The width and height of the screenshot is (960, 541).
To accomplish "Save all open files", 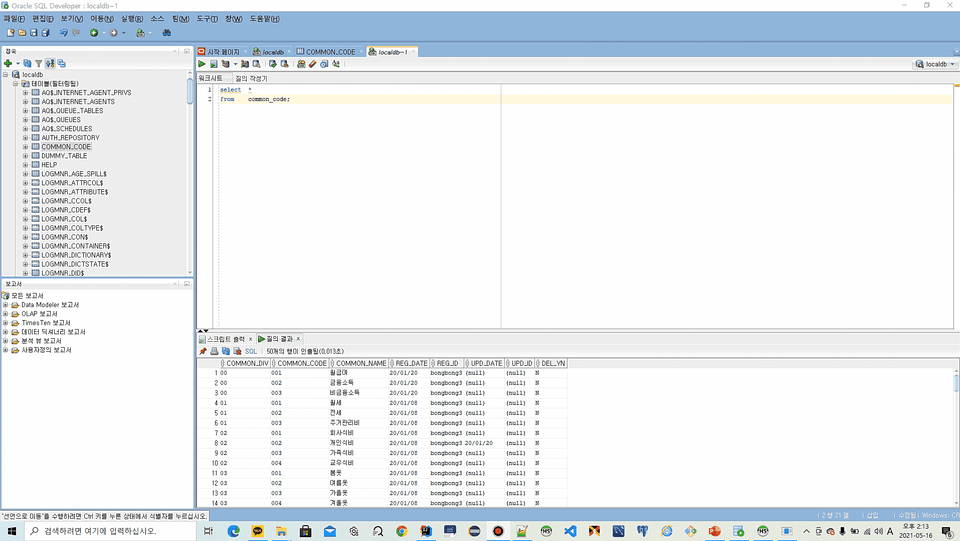I will [45, 32].
